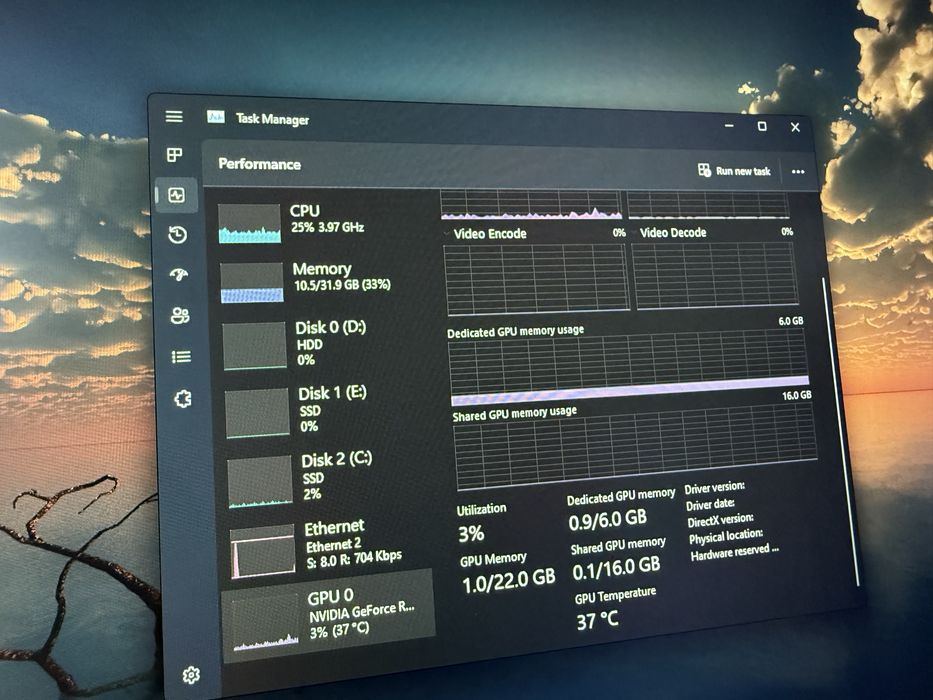Click the Dedicated GPU memory usage graph
The image size is (933, 700).
[x=629, y=368]
